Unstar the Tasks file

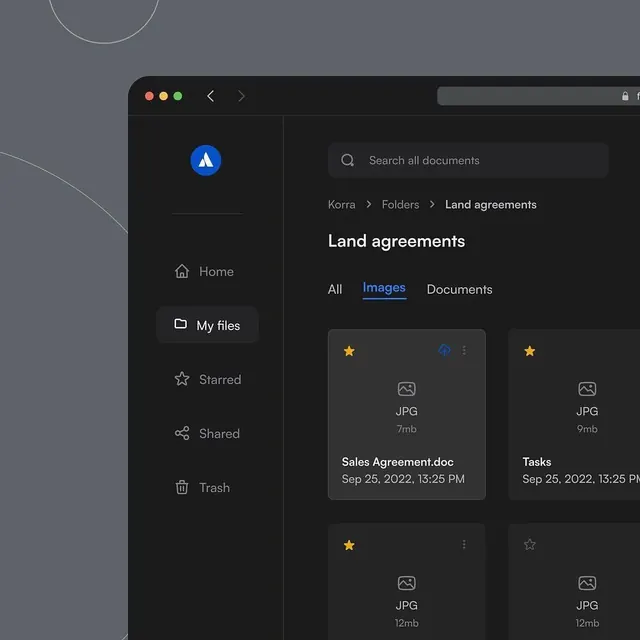(x=530, y=351)
